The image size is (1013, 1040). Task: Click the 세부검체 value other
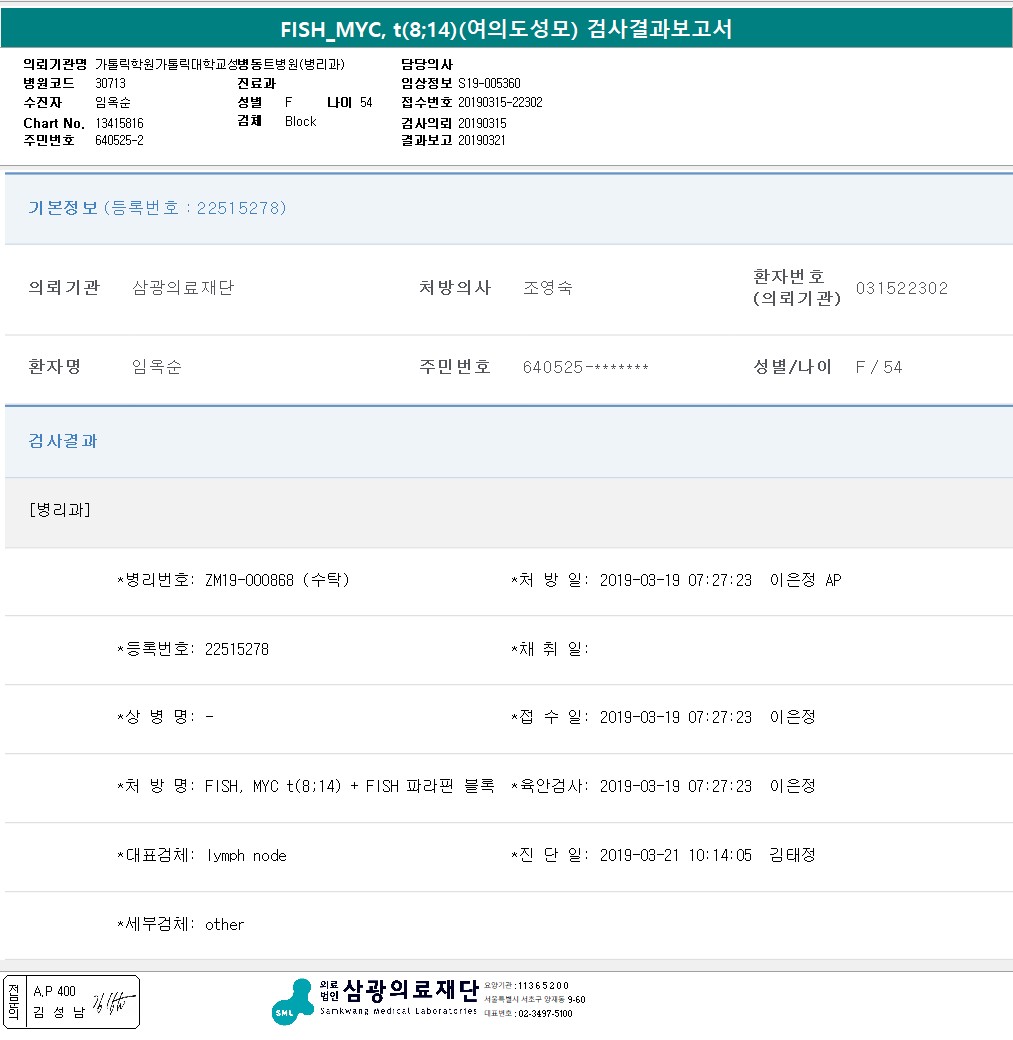click(224, 925)
